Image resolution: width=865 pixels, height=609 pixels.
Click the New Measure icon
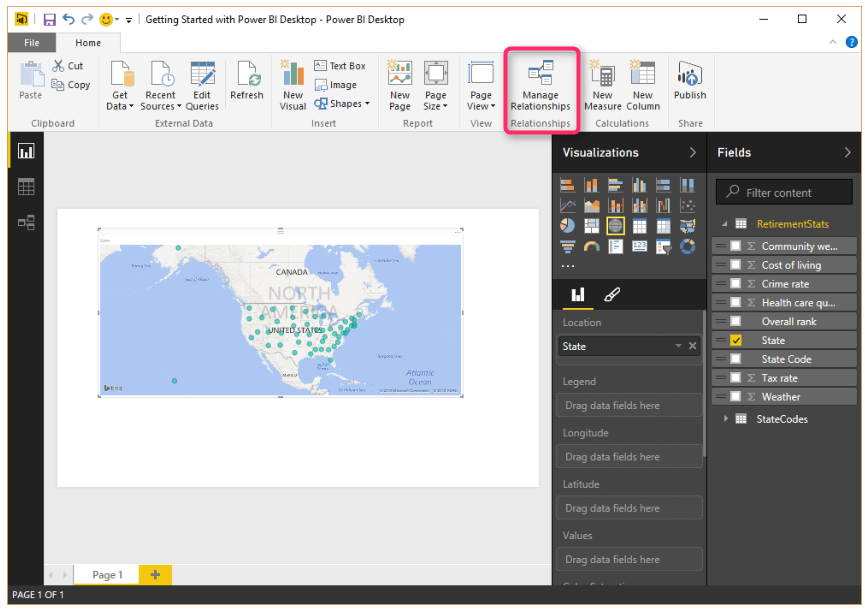(x=602, y=75)
